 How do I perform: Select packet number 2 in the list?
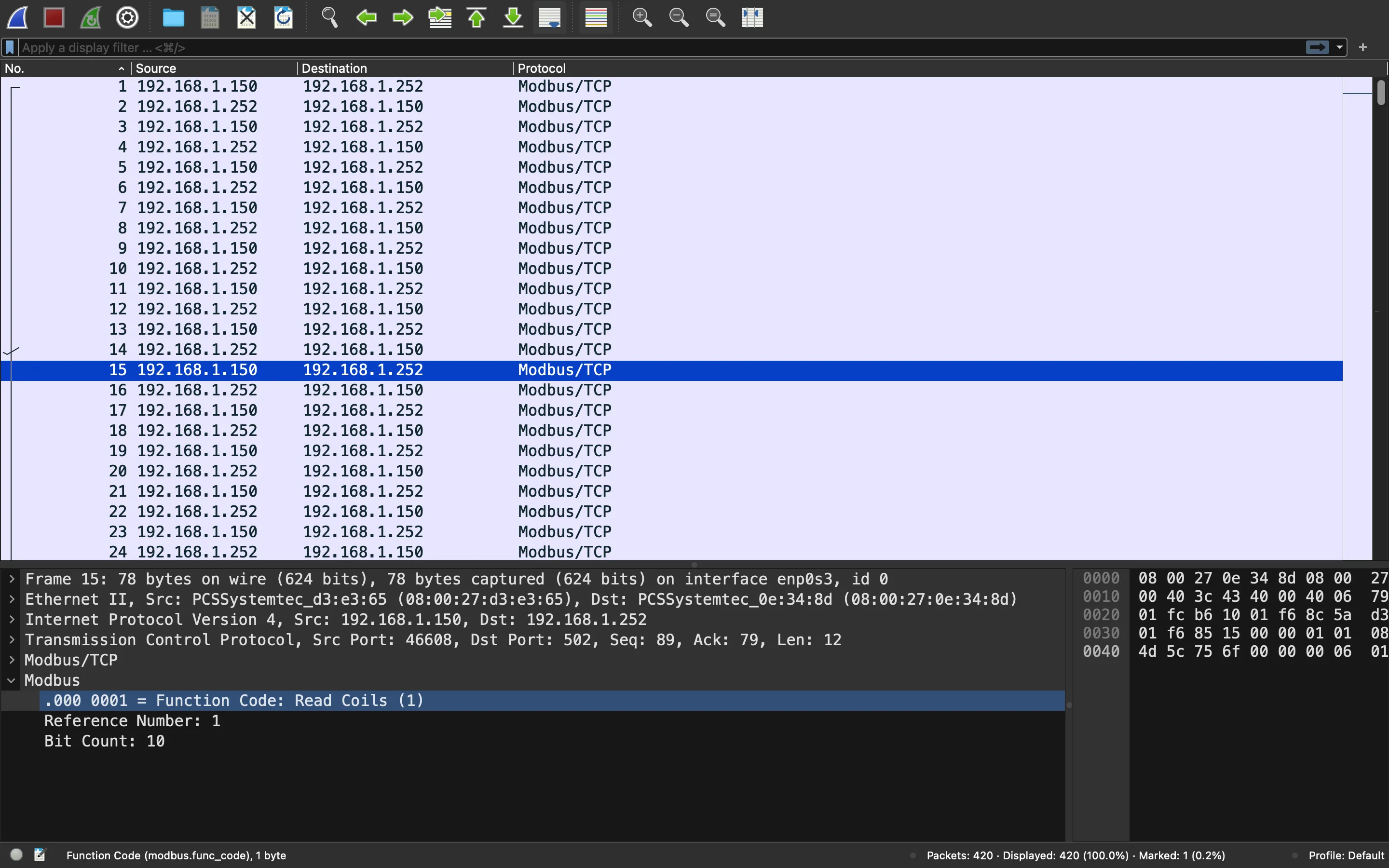(671, 106)
